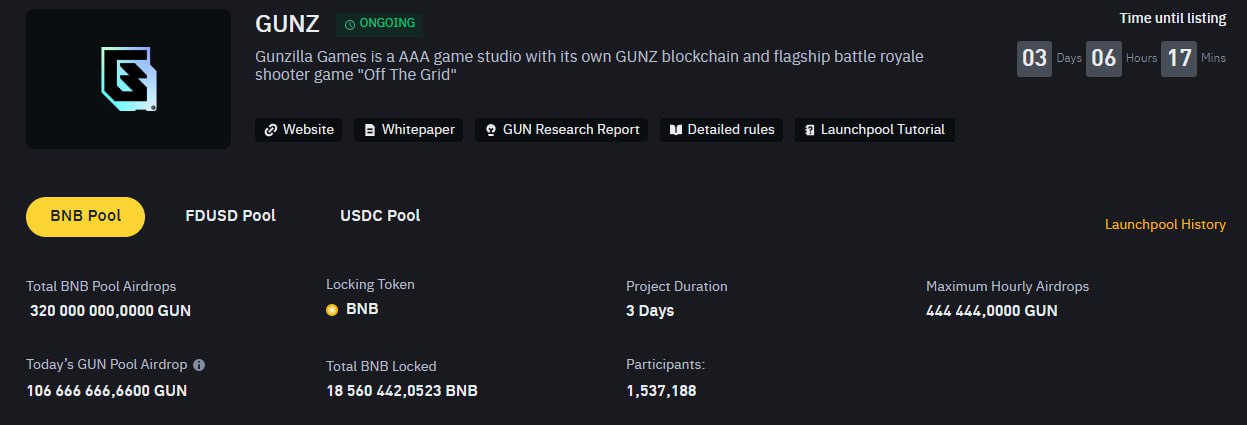This screenshot has height=425, width=1247.
Task: Open Launchpool History
Action: 1165,225
